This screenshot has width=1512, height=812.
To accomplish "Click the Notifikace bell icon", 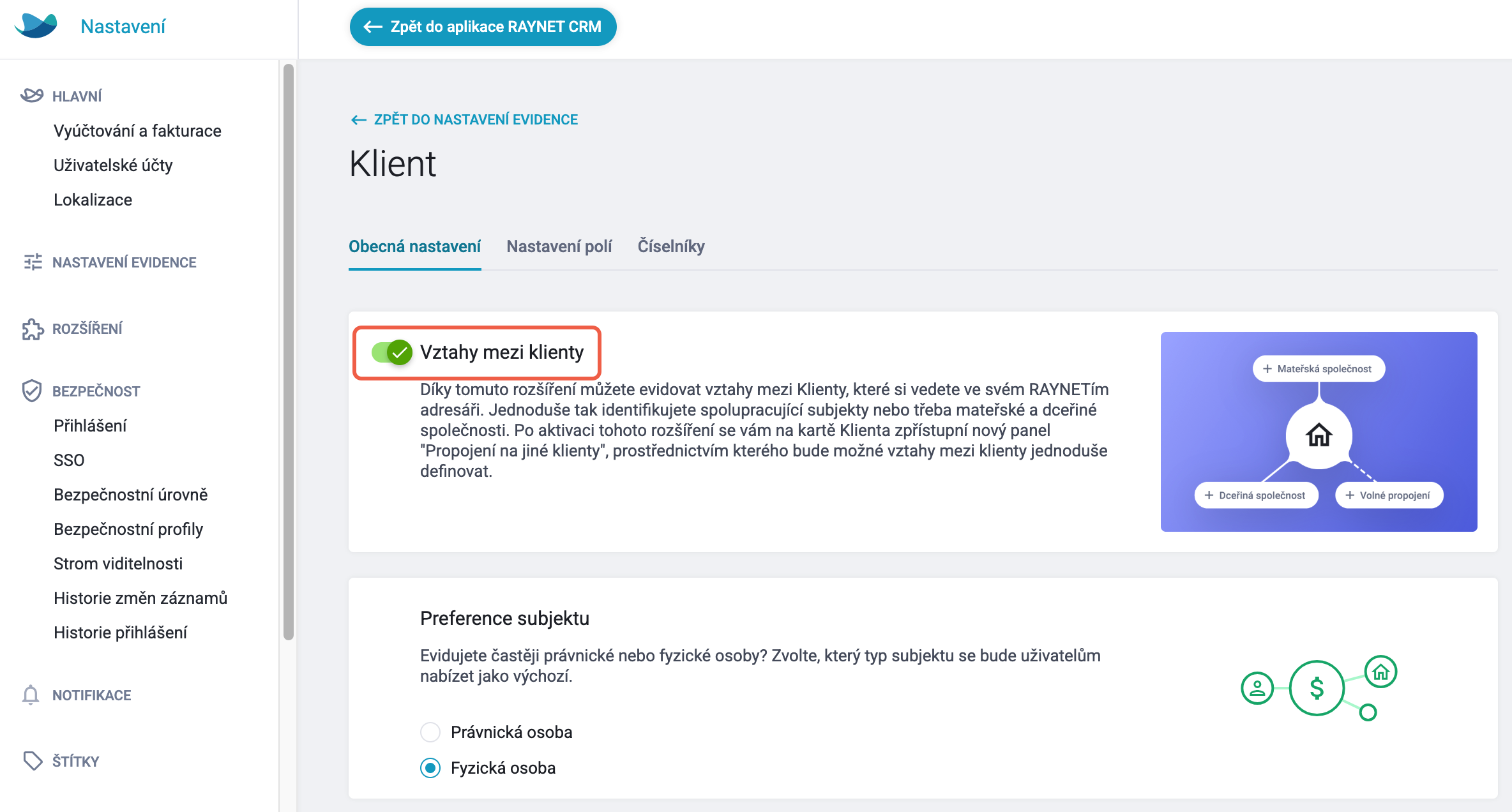I will pyautogui.click(x=31, y=695).
